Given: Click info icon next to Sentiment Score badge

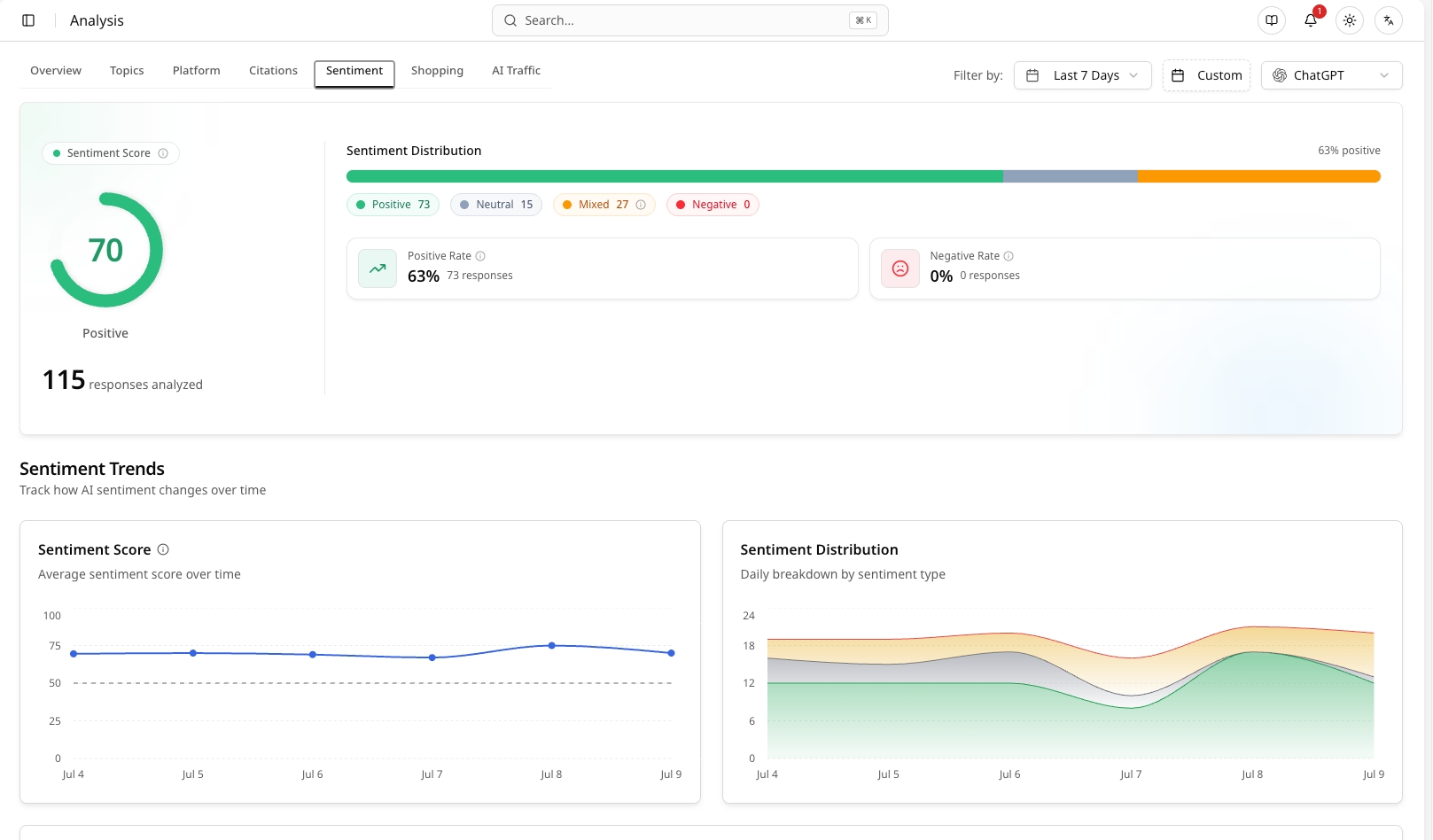Looking at the screenshot, I should [x=163, y=153].
